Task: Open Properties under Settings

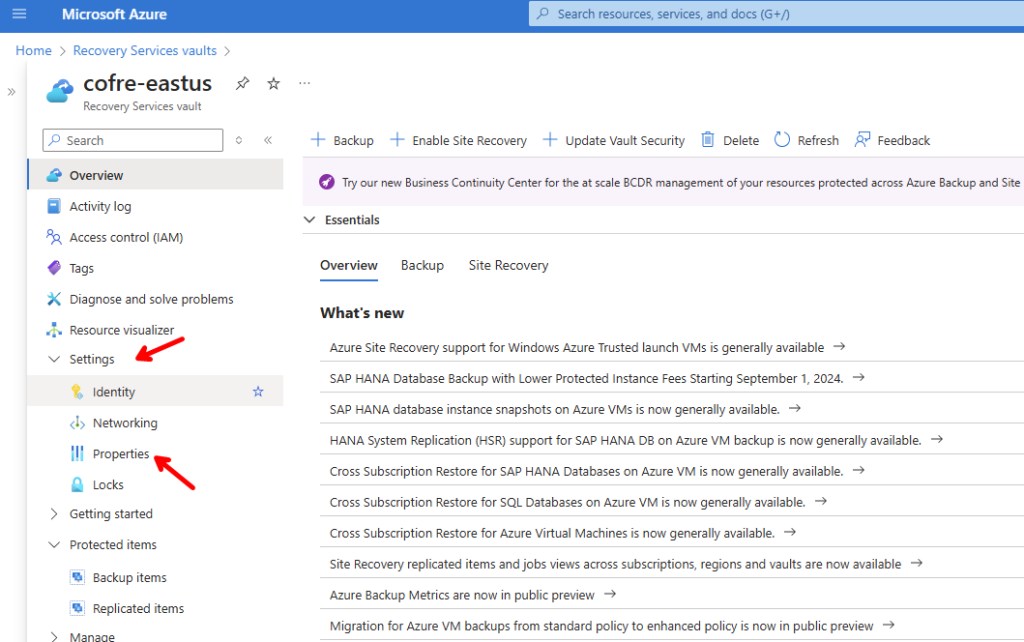Action: [120, 454]
